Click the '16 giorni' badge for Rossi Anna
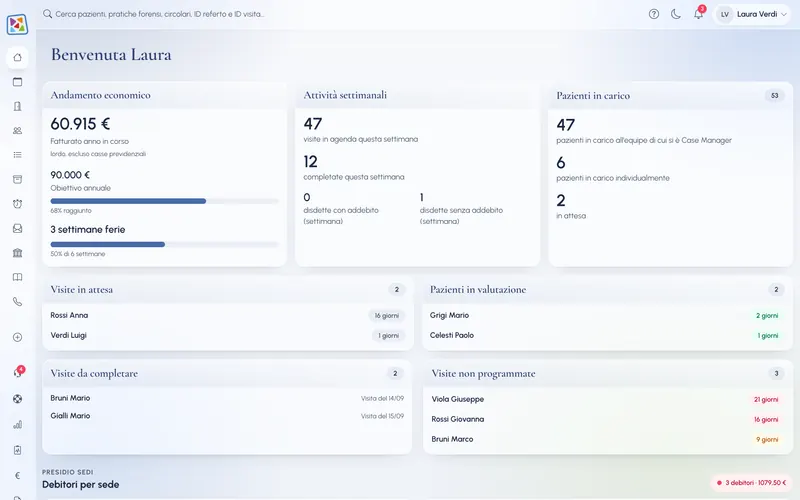The image size is (800, 500). click(387, 315)
